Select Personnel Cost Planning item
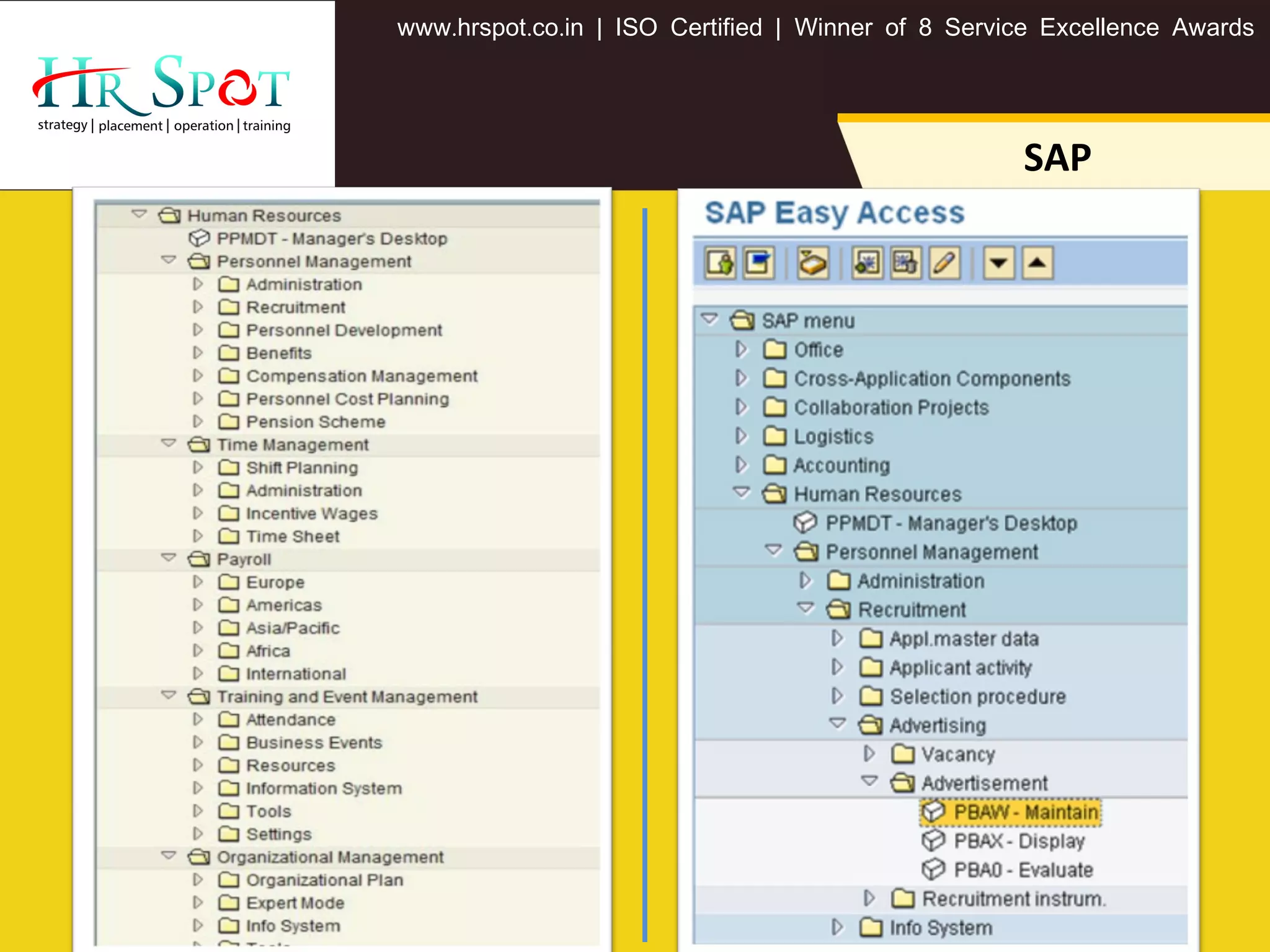Image resolution: width=1270 pixels, height=952 pixels. click(347, 399)
